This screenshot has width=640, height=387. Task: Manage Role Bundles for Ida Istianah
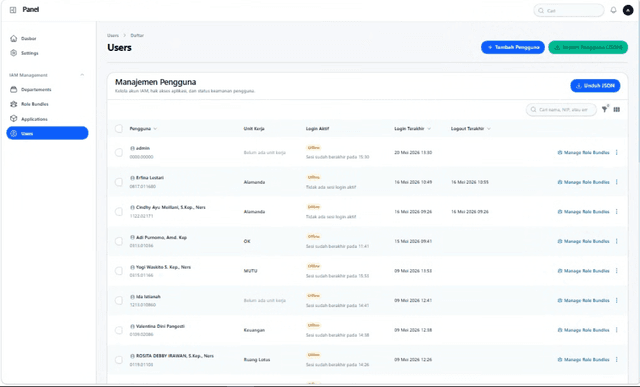click(583, 300)
